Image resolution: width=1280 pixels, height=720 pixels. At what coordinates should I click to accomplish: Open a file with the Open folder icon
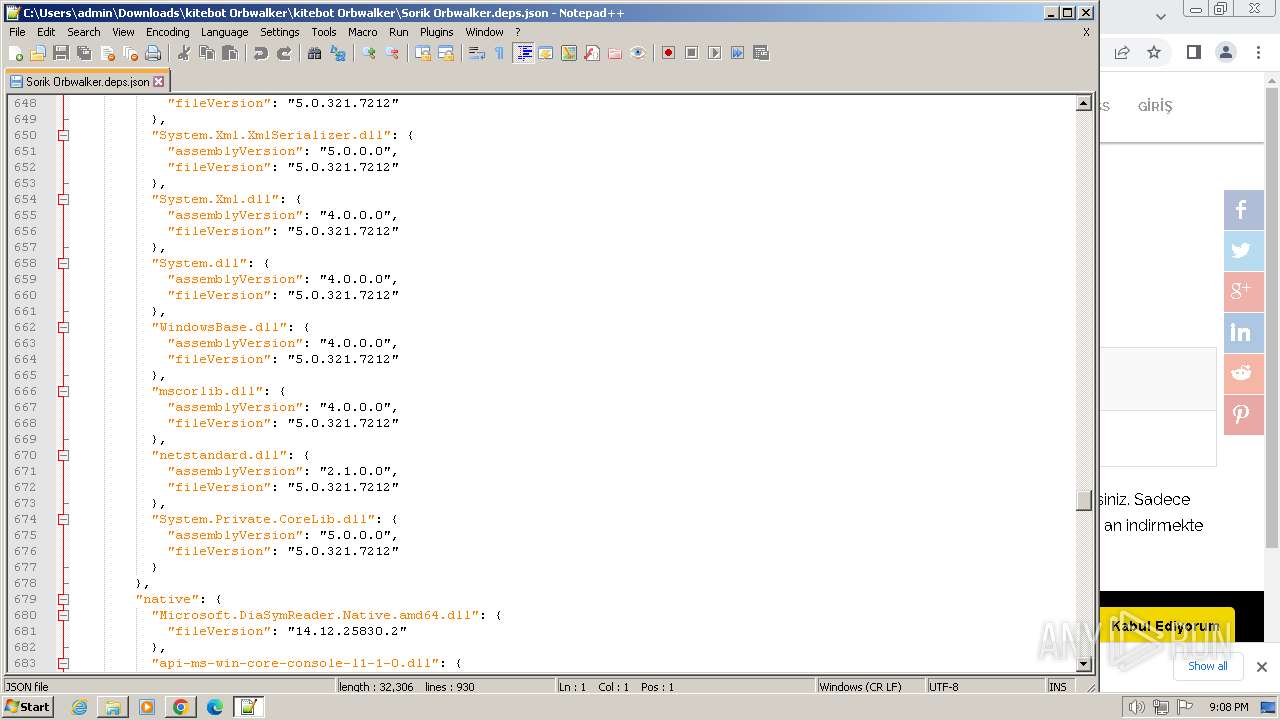coord(38,53)
